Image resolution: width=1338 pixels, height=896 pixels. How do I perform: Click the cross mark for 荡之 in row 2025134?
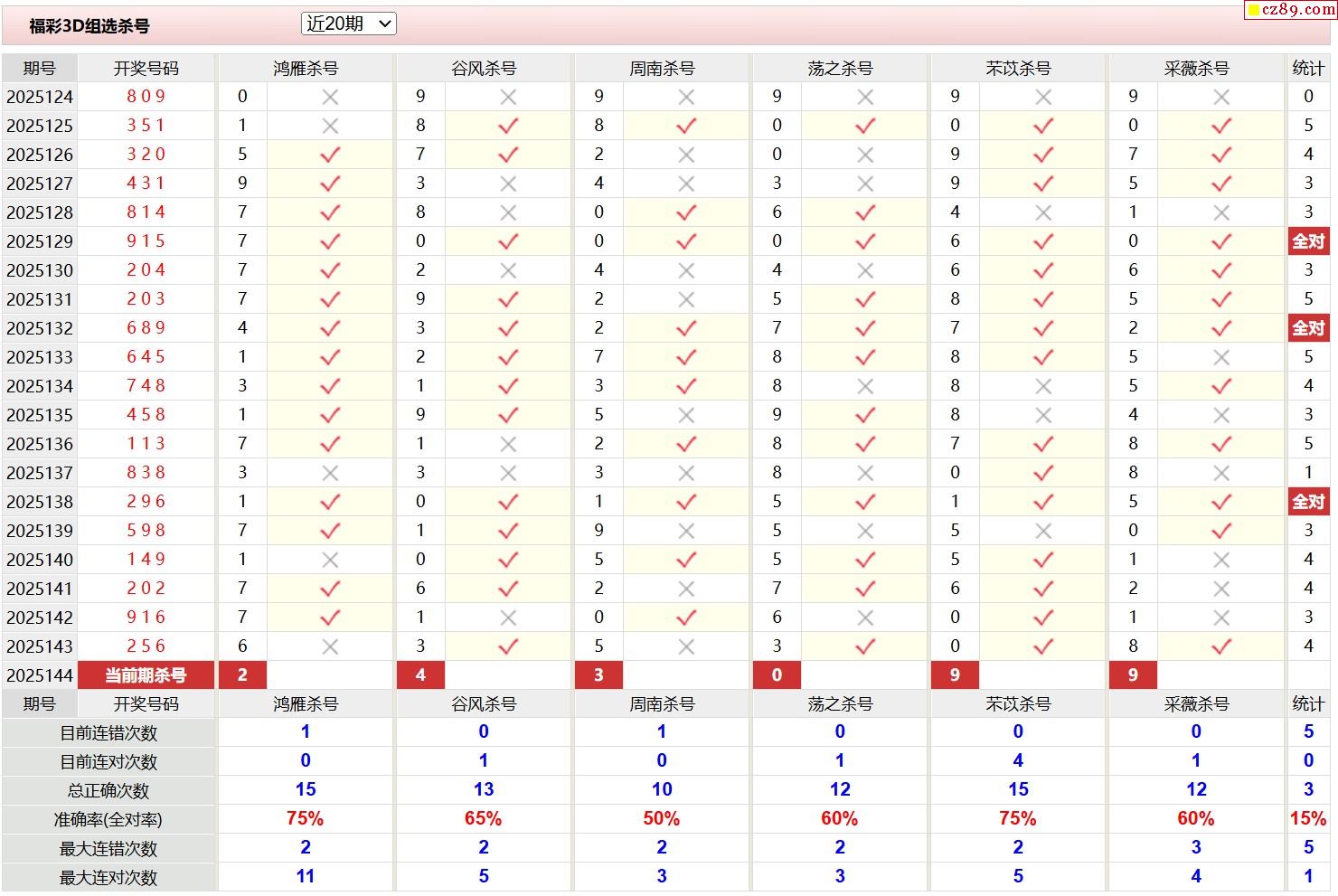(x=864, y=386)
